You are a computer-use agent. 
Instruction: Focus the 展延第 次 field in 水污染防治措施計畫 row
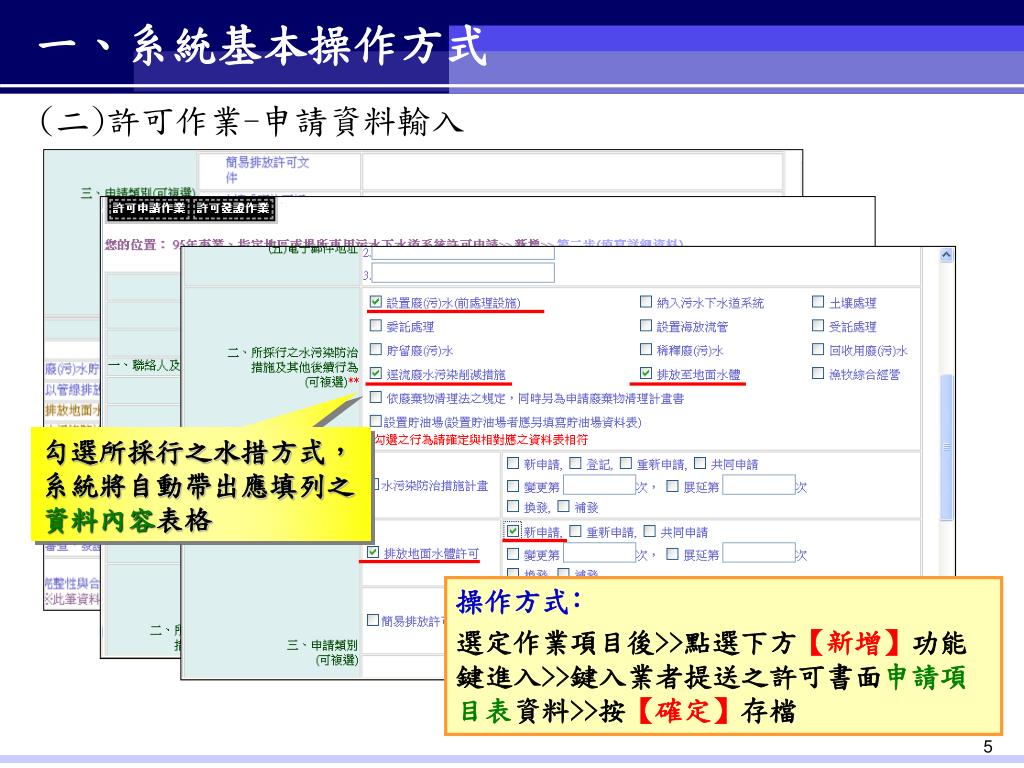[x=759, y=485]
